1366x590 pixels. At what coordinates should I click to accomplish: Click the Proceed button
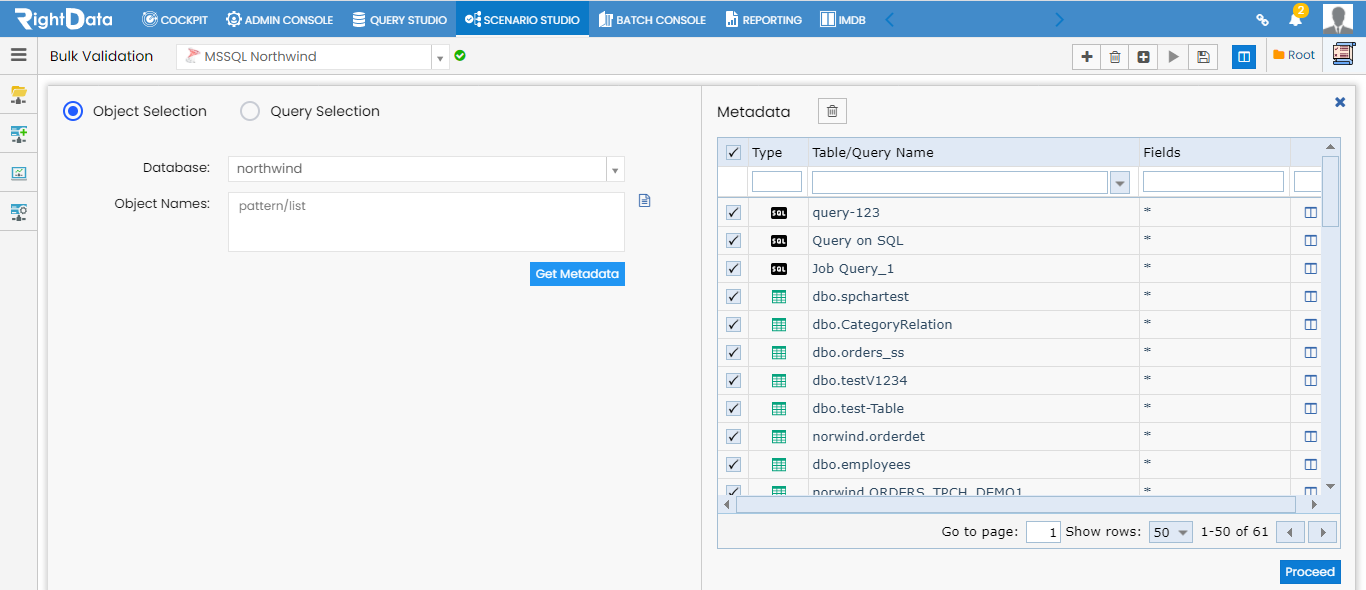pos(1310,572)
